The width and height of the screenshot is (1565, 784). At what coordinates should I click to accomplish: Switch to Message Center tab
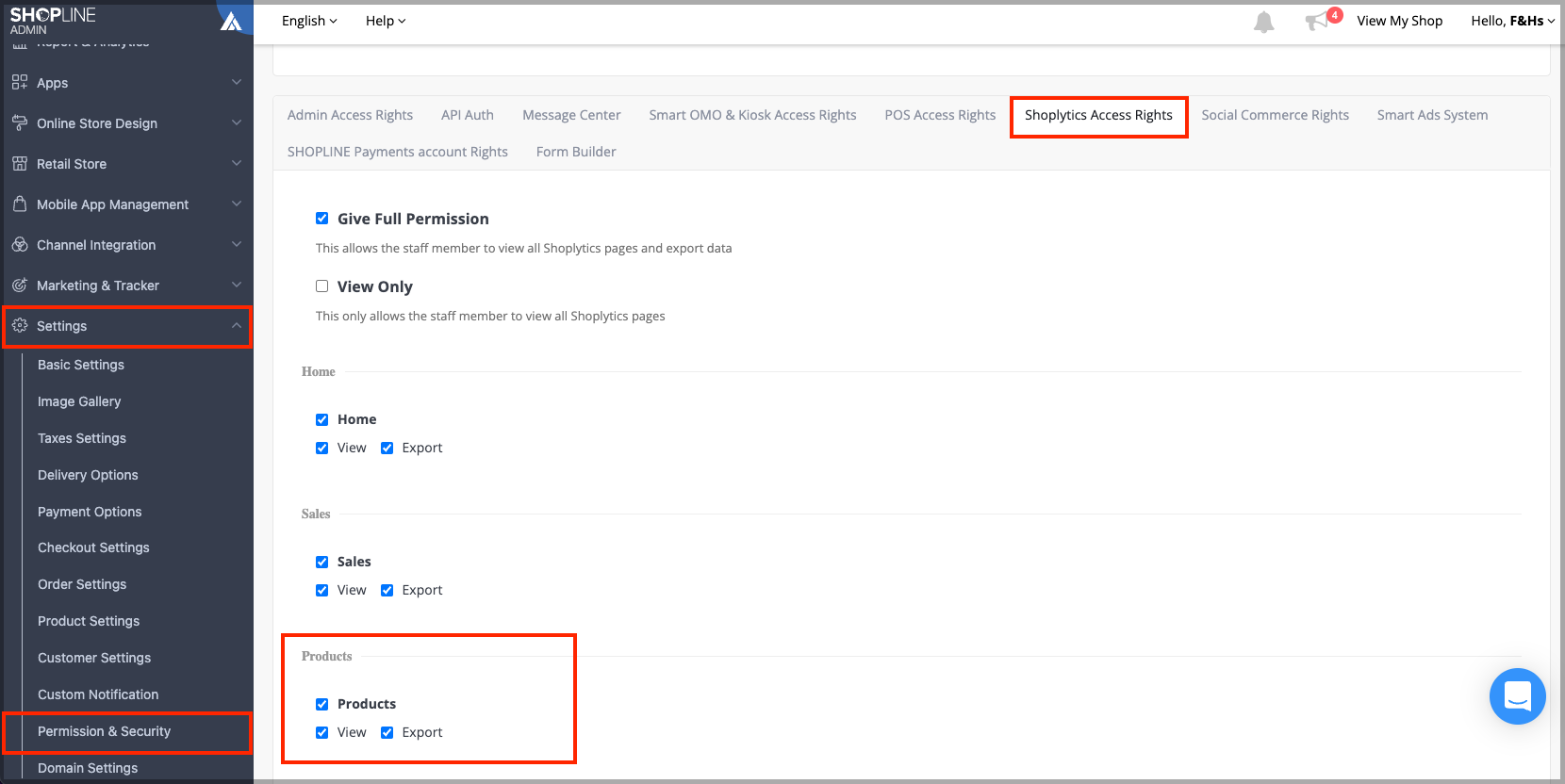571,115
